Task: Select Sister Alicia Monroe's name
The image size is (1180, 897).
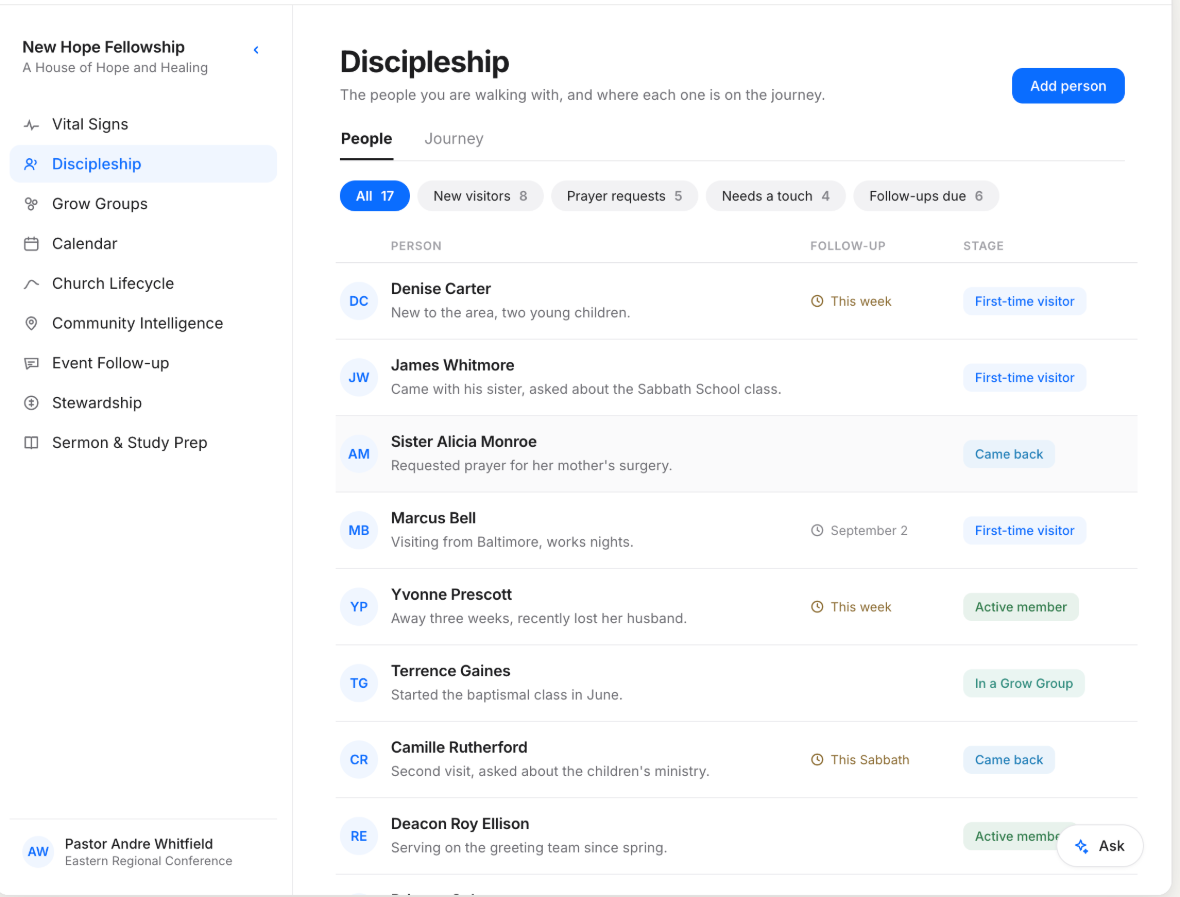Action: (x=464, y=442)
